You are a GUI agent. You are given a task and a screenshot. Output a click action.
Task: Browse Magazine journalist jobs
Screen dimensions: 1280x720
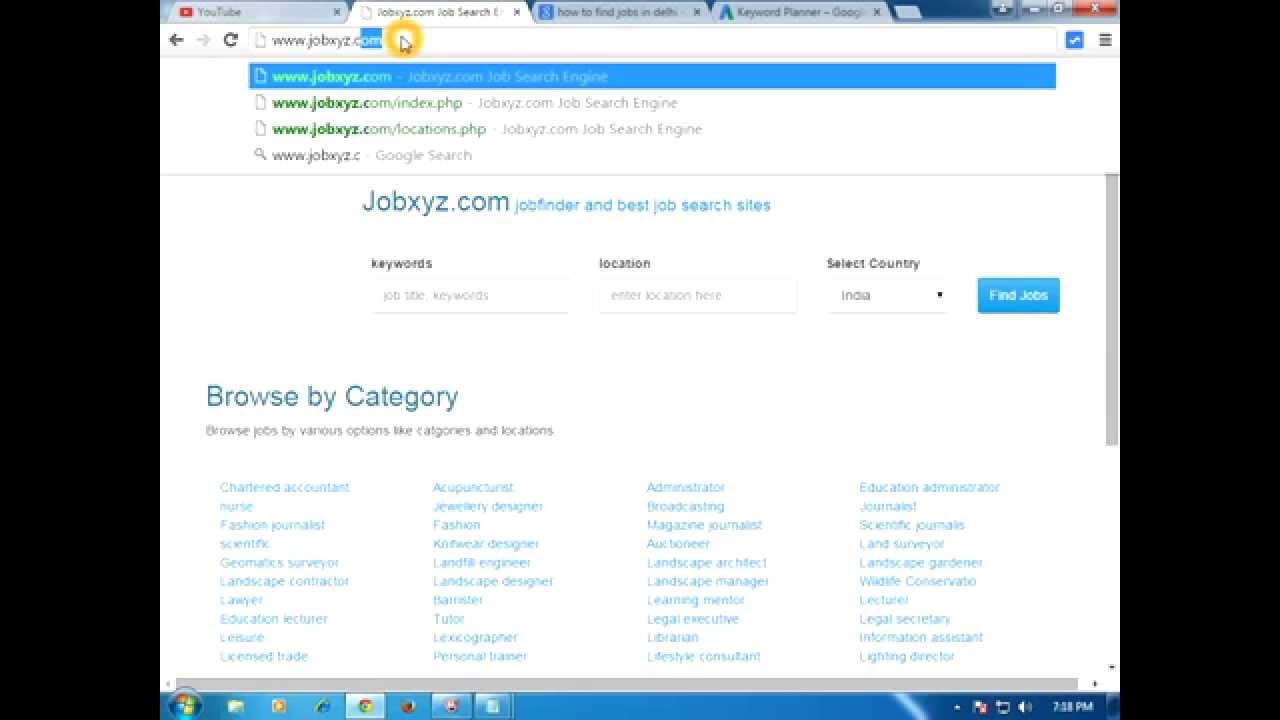[x=704, y=525]
